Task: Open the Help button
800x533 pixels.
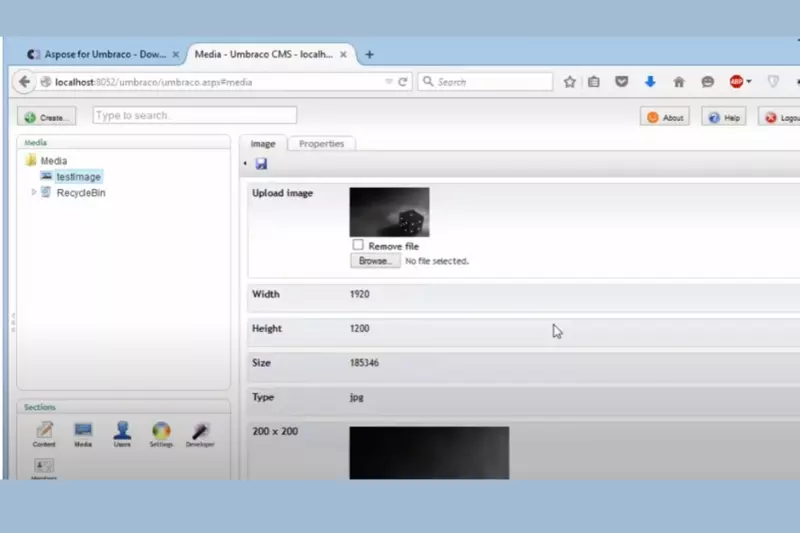Action: 723,117
